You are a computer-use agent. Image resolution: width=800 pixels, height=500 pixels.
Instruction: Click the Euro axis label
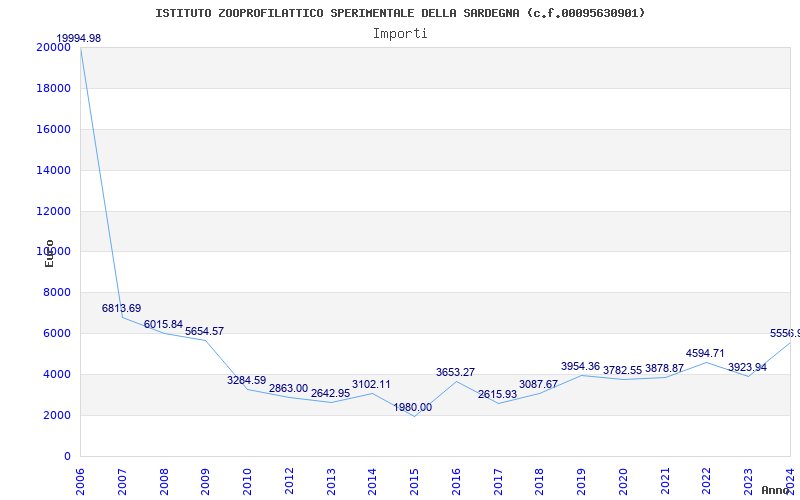tap(49, 254)
